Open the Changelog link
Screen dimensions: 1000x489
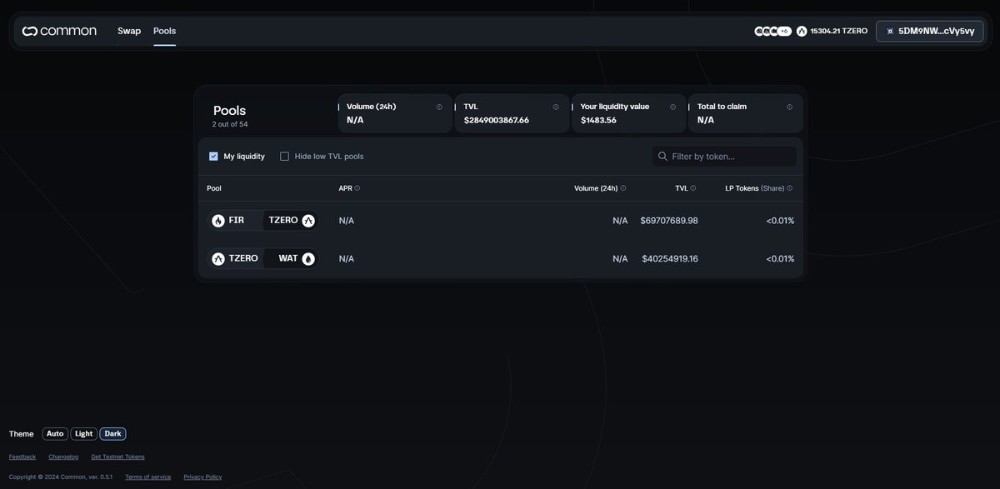point(63,456)
